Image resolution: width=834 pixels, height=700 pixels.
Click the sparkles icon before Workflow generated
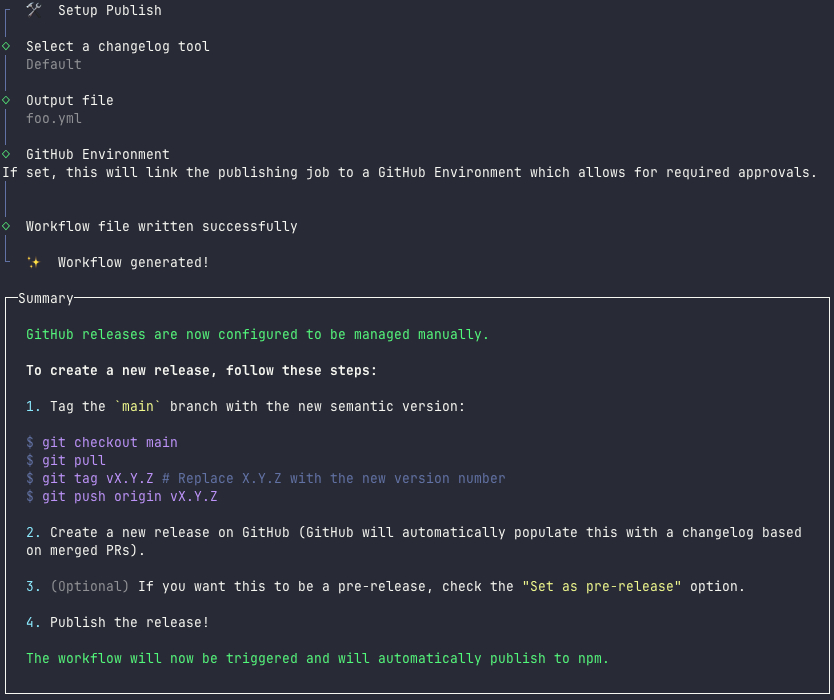click(x=34, y=262)
